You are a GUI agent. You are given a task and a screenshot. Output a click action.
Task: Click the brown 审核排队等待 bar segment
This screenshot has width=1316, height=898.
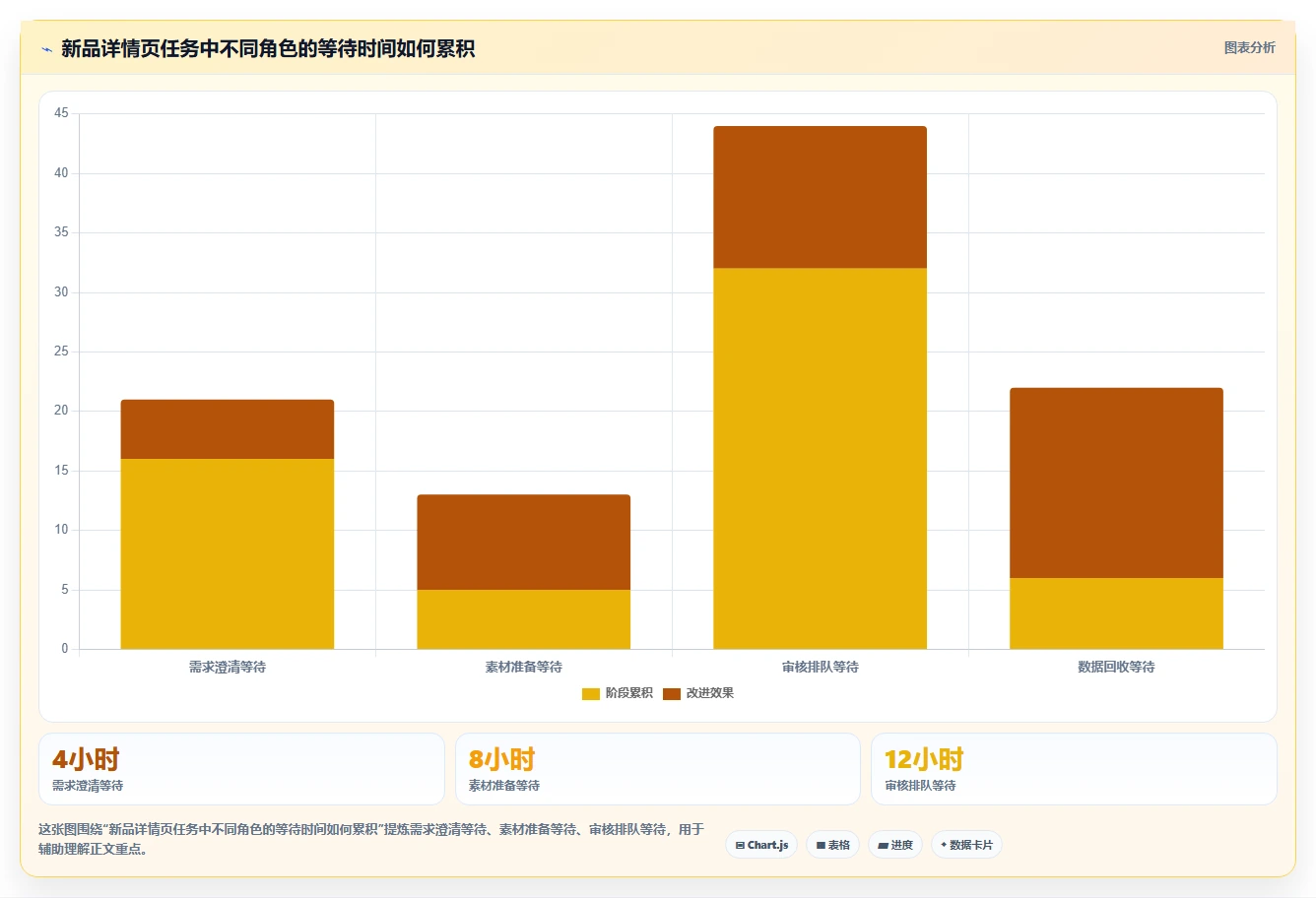coord(821,197)
